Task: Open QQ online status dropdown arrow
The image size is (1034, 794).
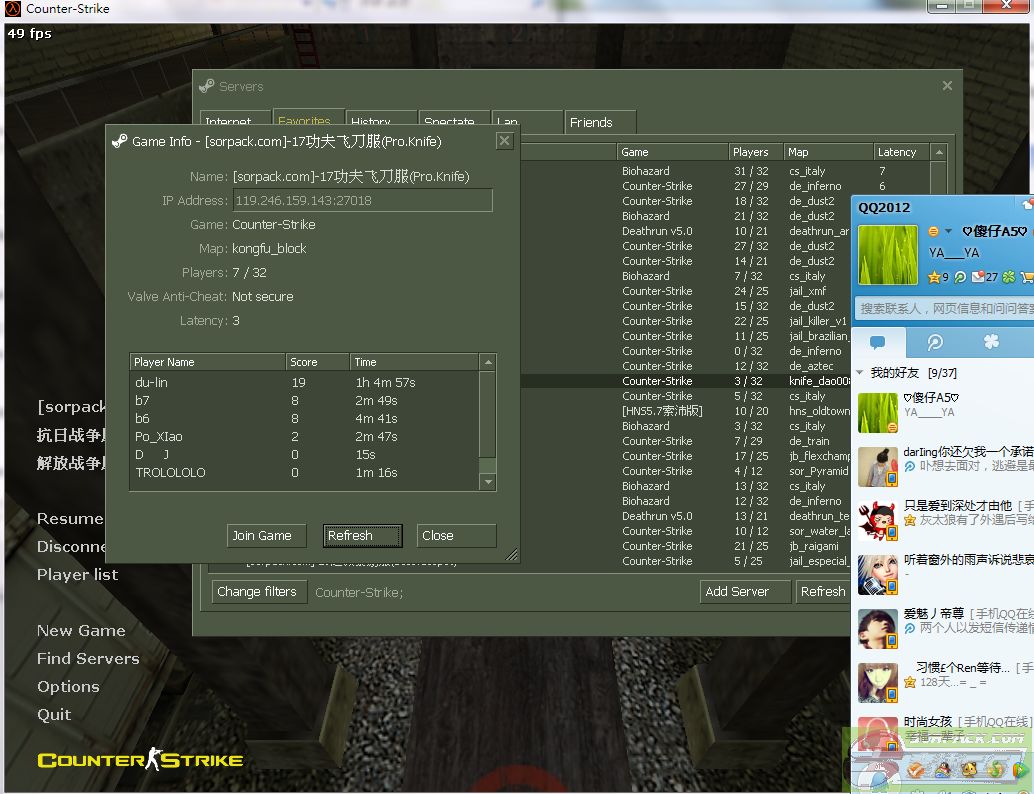Action: click(946, 232)
